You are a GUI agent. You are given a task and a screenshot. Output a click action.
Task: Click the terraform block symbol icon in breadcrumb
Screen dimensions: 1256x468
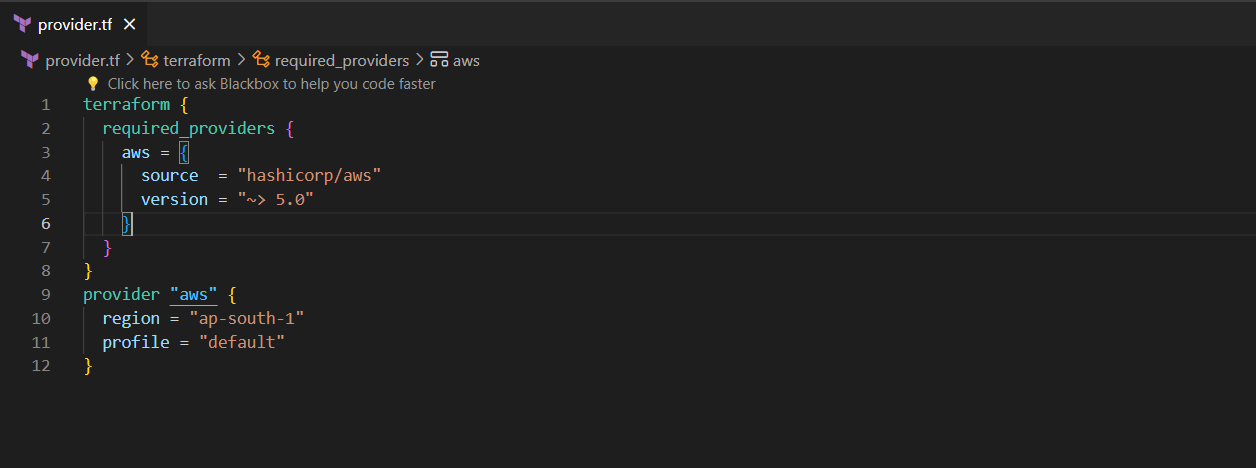coord(150,60)
